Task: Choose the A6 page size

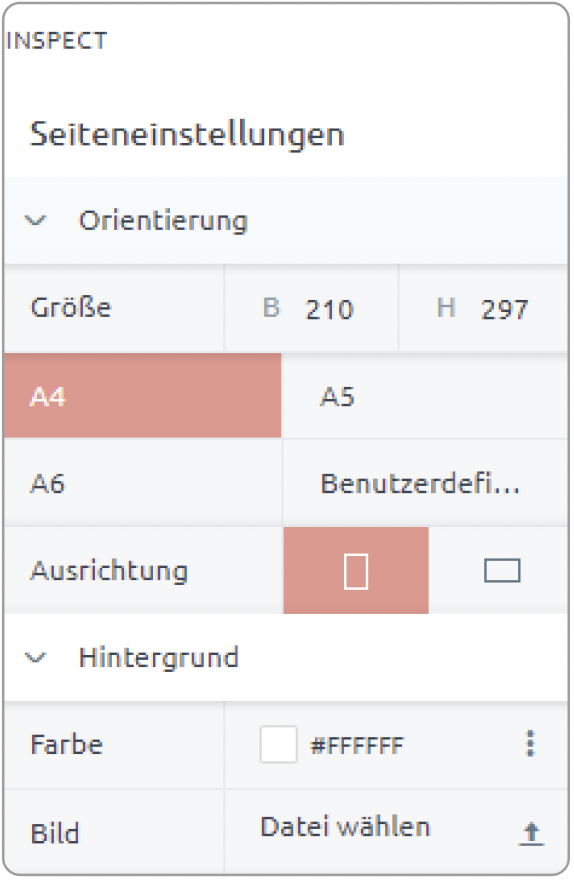Action: [x=143, y=483]
